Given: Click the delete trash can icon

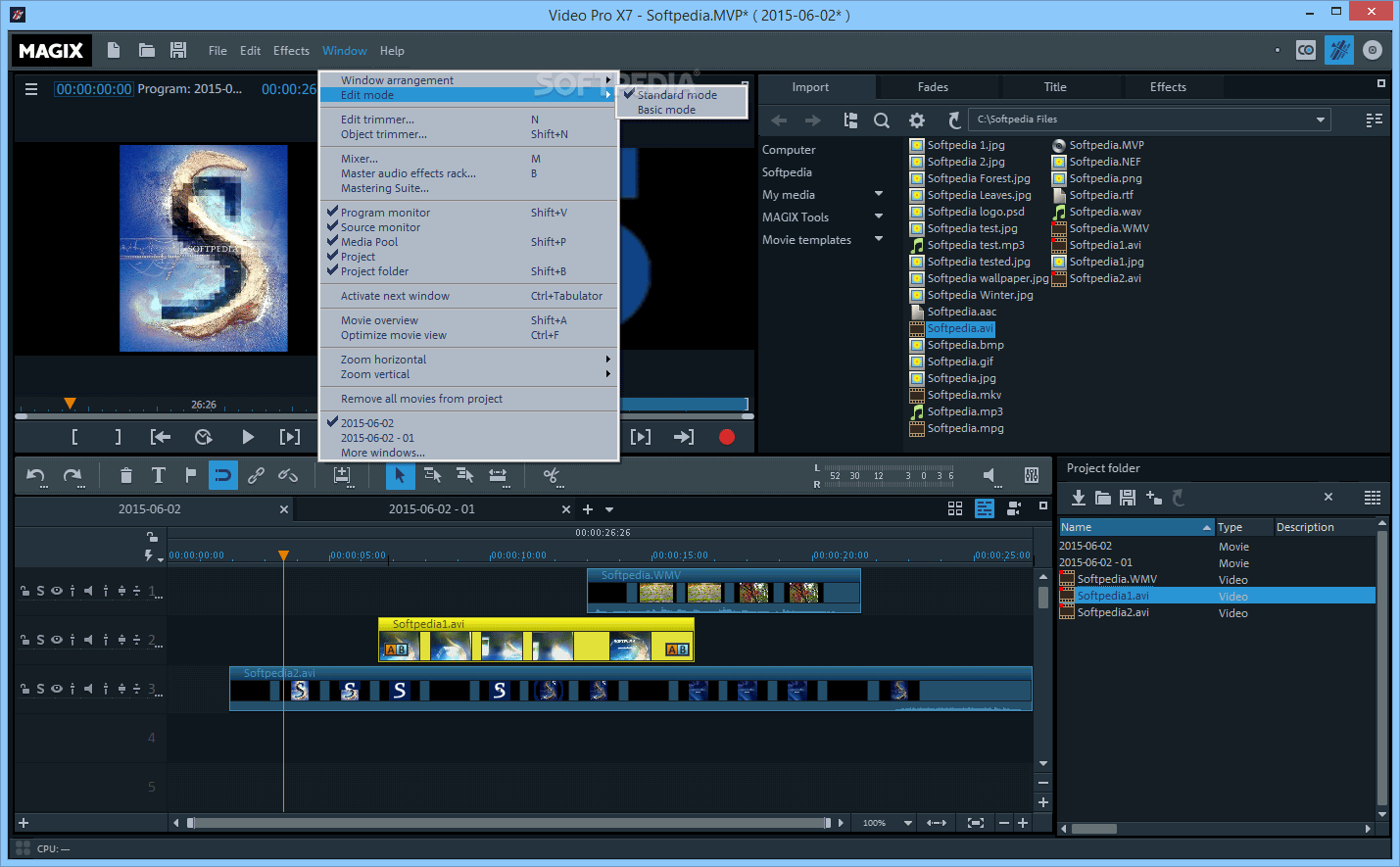Looking at the screenshot, I should [x=125, y=476].
